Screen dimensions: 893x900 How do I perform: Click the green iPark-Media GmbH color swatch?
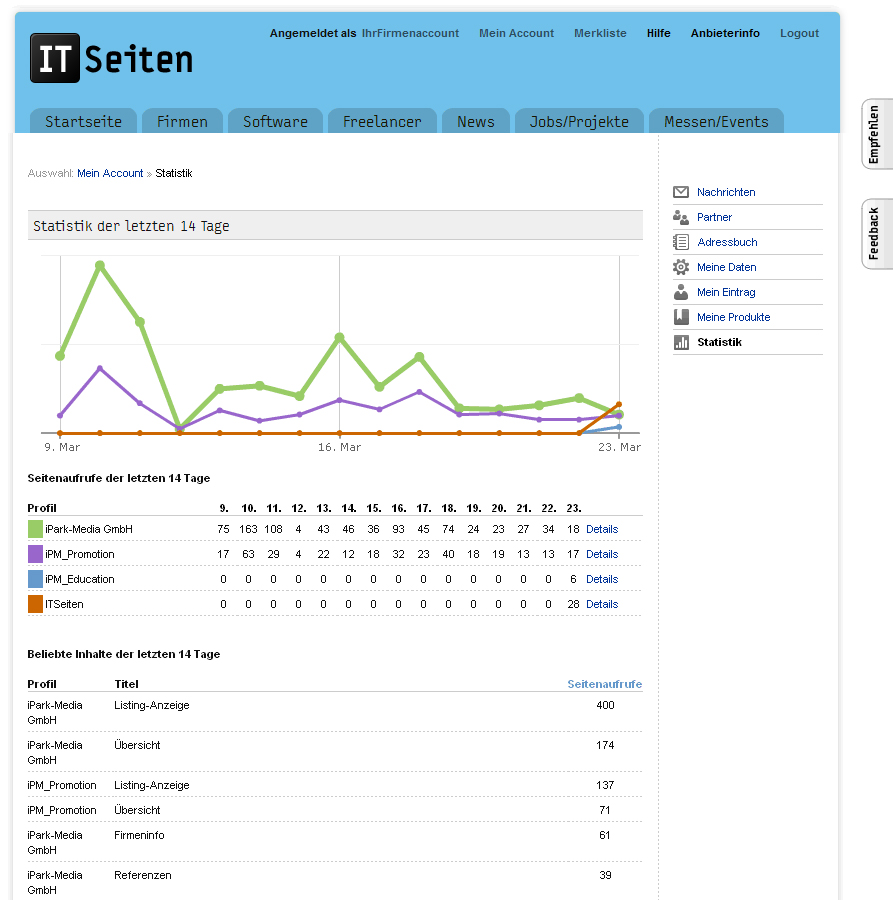(36, 529)
